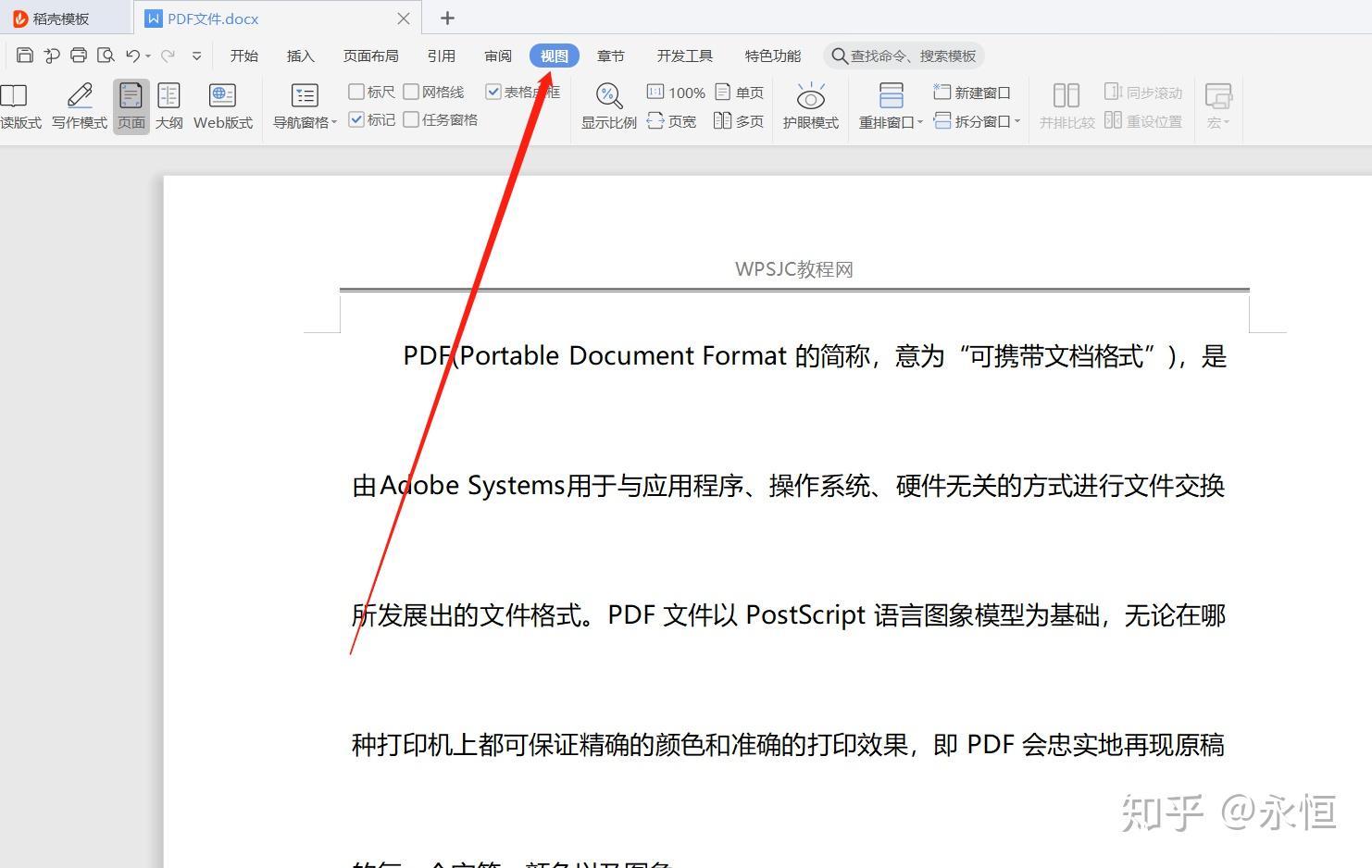Click on 'Adobe Systems' text in document
Viewport: 1372px width, 868px height.
(472, 485)
